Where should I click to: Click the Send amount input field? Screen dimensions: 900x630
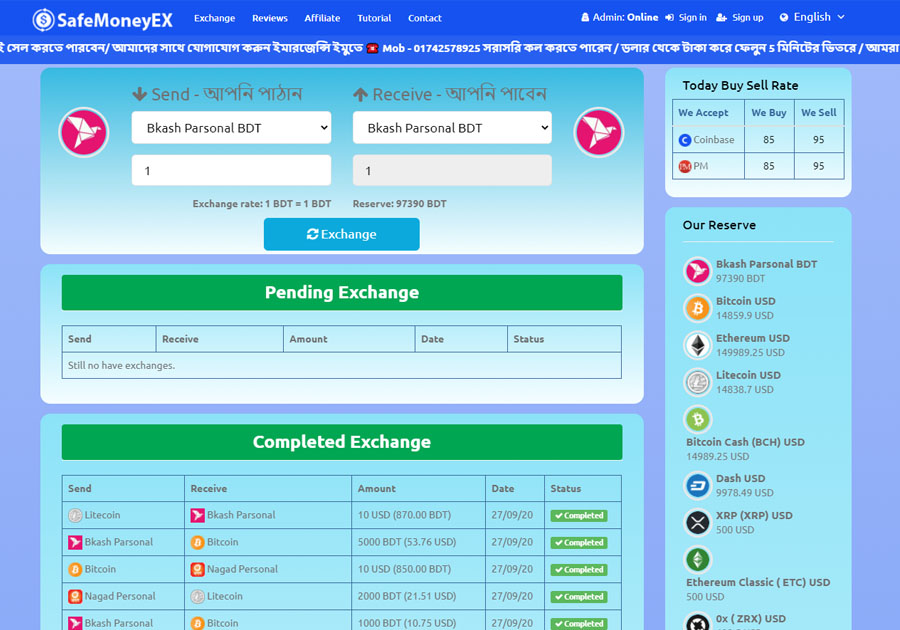231,171
